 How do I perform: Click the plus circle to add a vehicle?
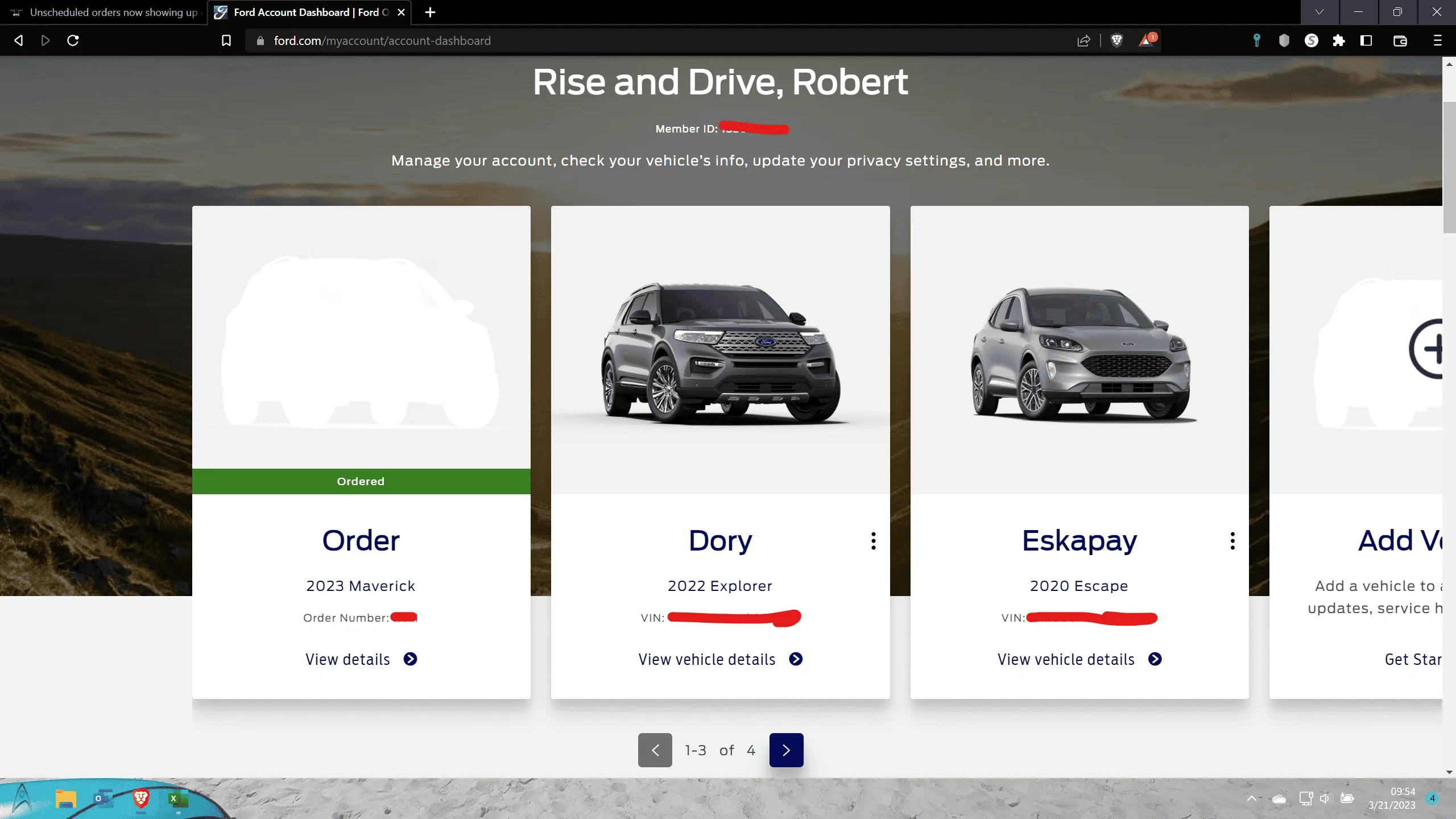(x=1426, y=349)
